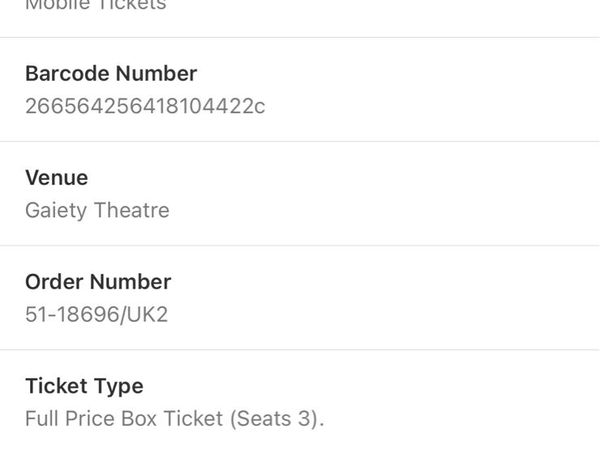Viewport: 600px width, 450px height.
Task: Select barcode value 266564256418104422c
Action: point(145,106)
